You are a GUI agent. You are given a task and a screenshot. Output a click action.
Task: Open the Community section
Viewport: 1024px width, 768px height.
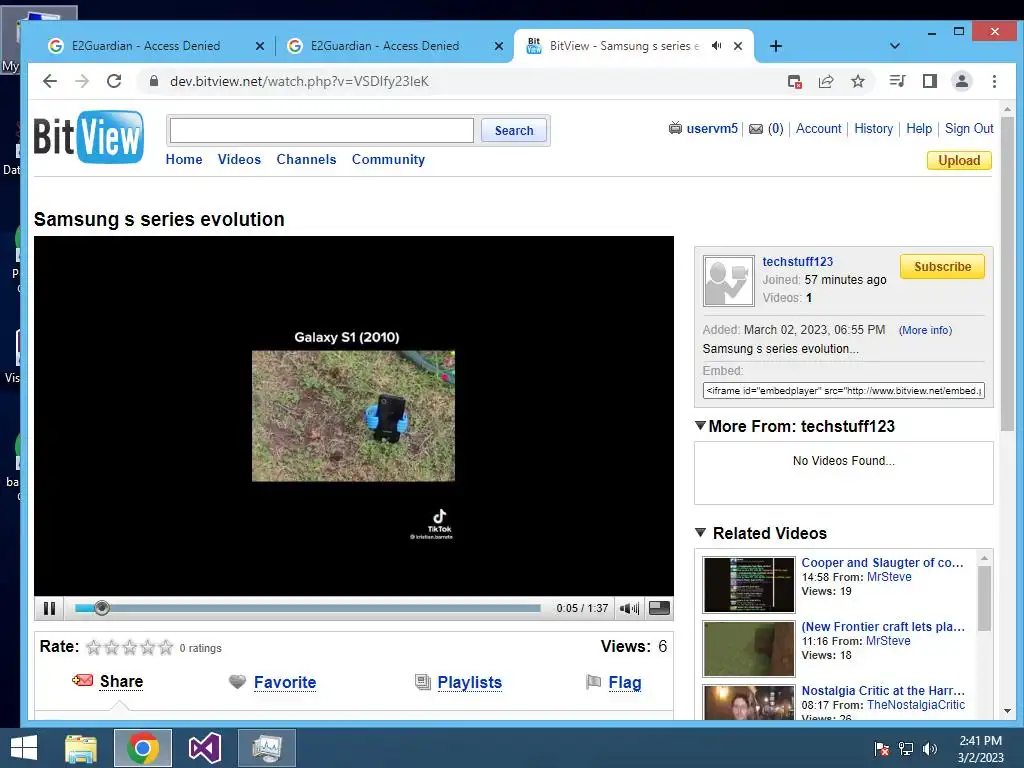[x=388, y=159]
